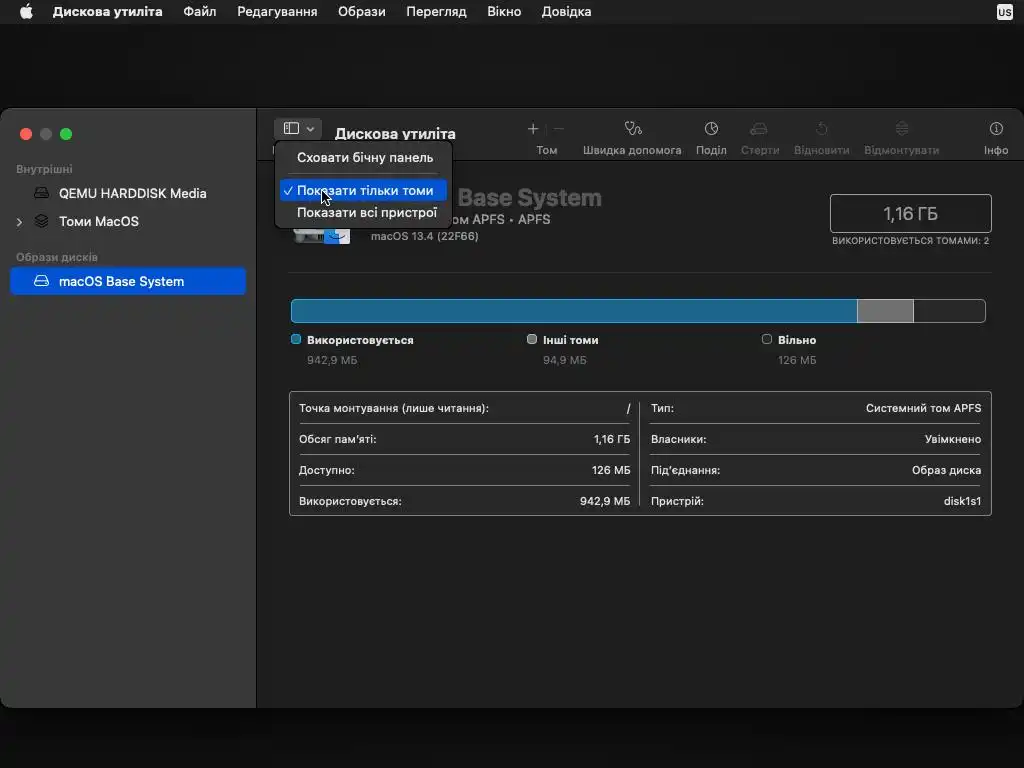This screenshot has height=768, width=1024.
Task: Click the blue used segment of storage bar
Action: click(x=574, y=311)
